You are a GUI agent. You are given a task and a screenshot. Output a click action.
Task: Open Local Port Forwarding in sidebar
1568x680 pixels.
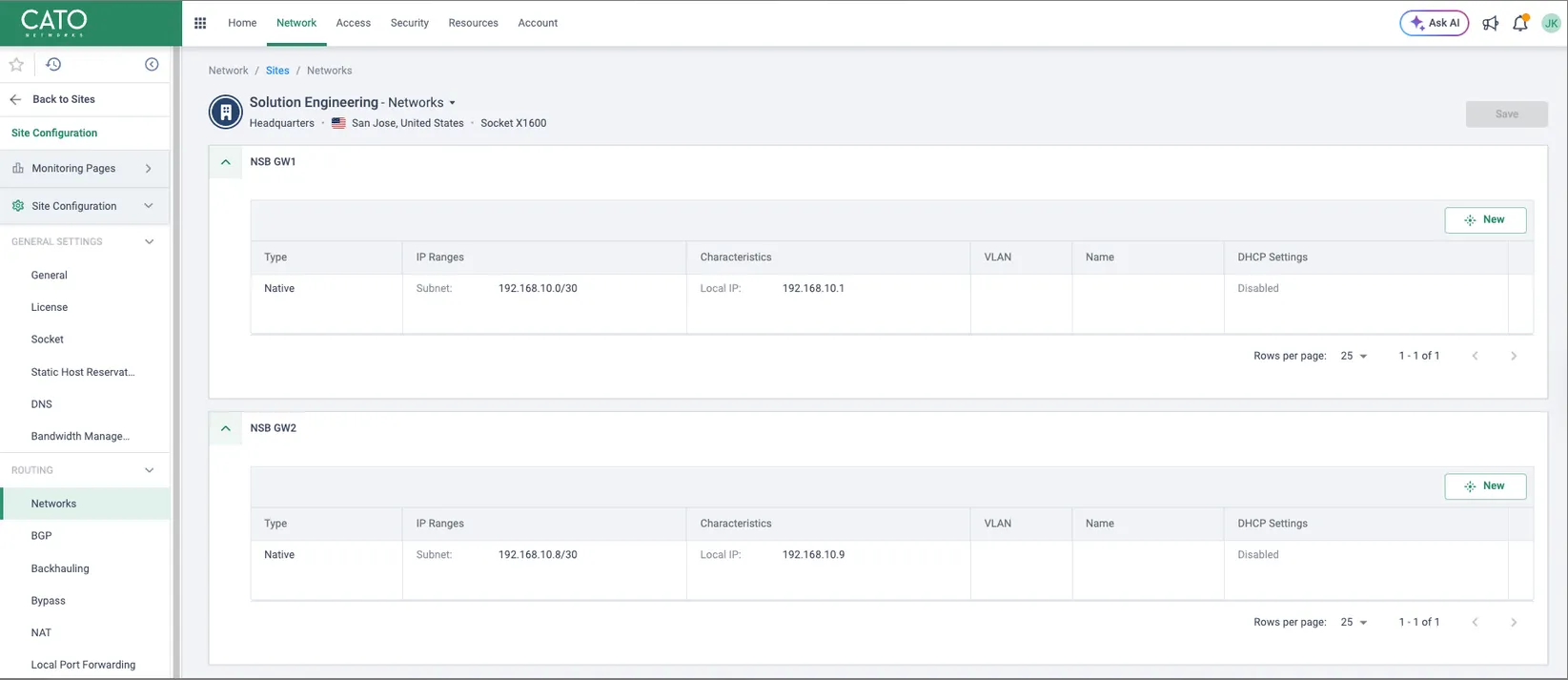coord(83,665)
